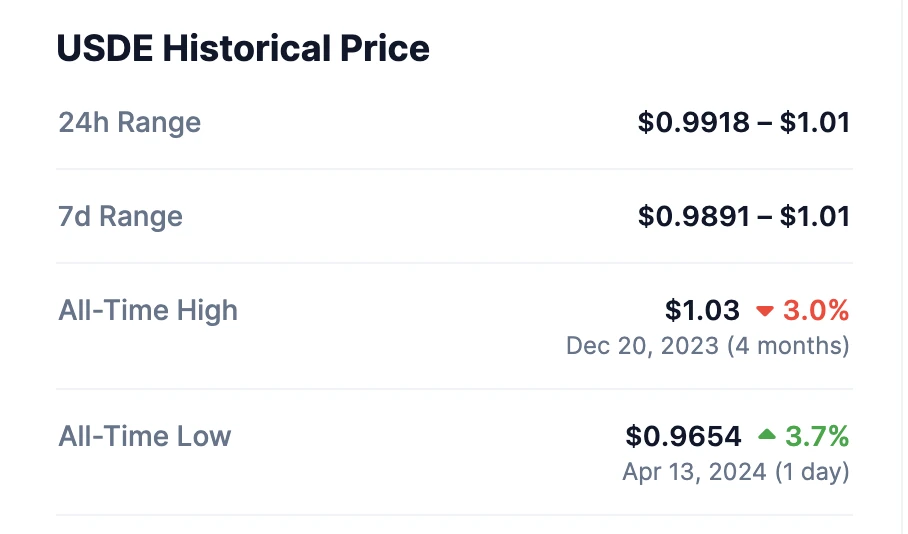Select the 24h Range label
908x534 pixels.
click(130, 123)
